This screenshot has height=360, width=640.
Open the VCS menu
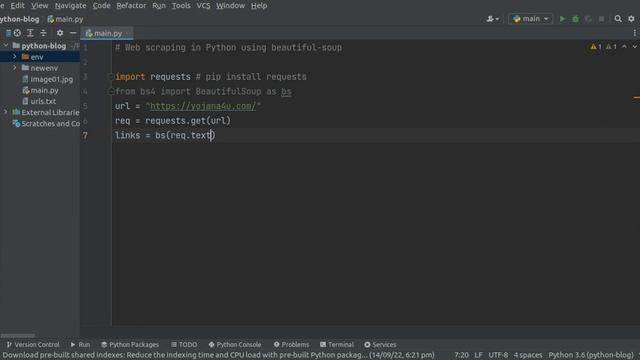coord(203,6)
